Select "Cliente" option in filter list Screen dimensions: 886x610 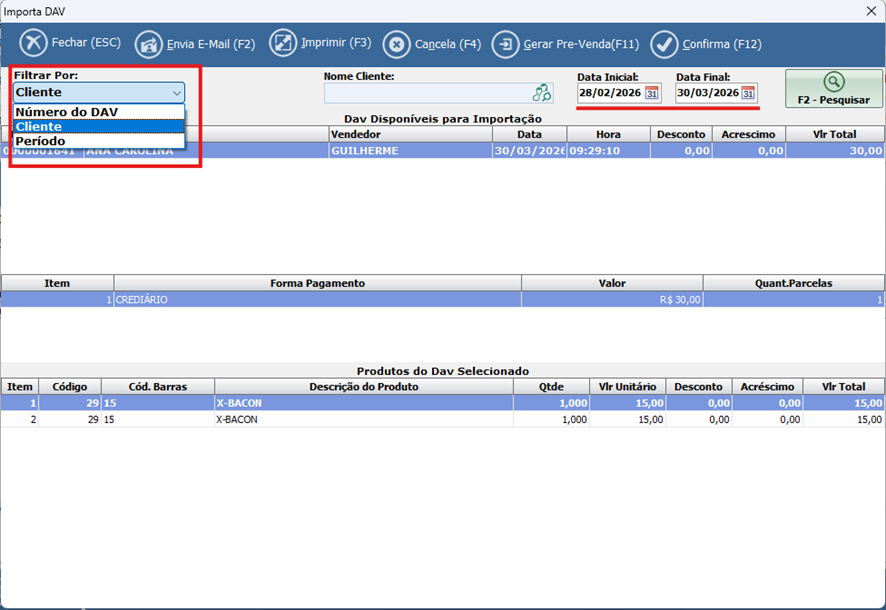39,127
